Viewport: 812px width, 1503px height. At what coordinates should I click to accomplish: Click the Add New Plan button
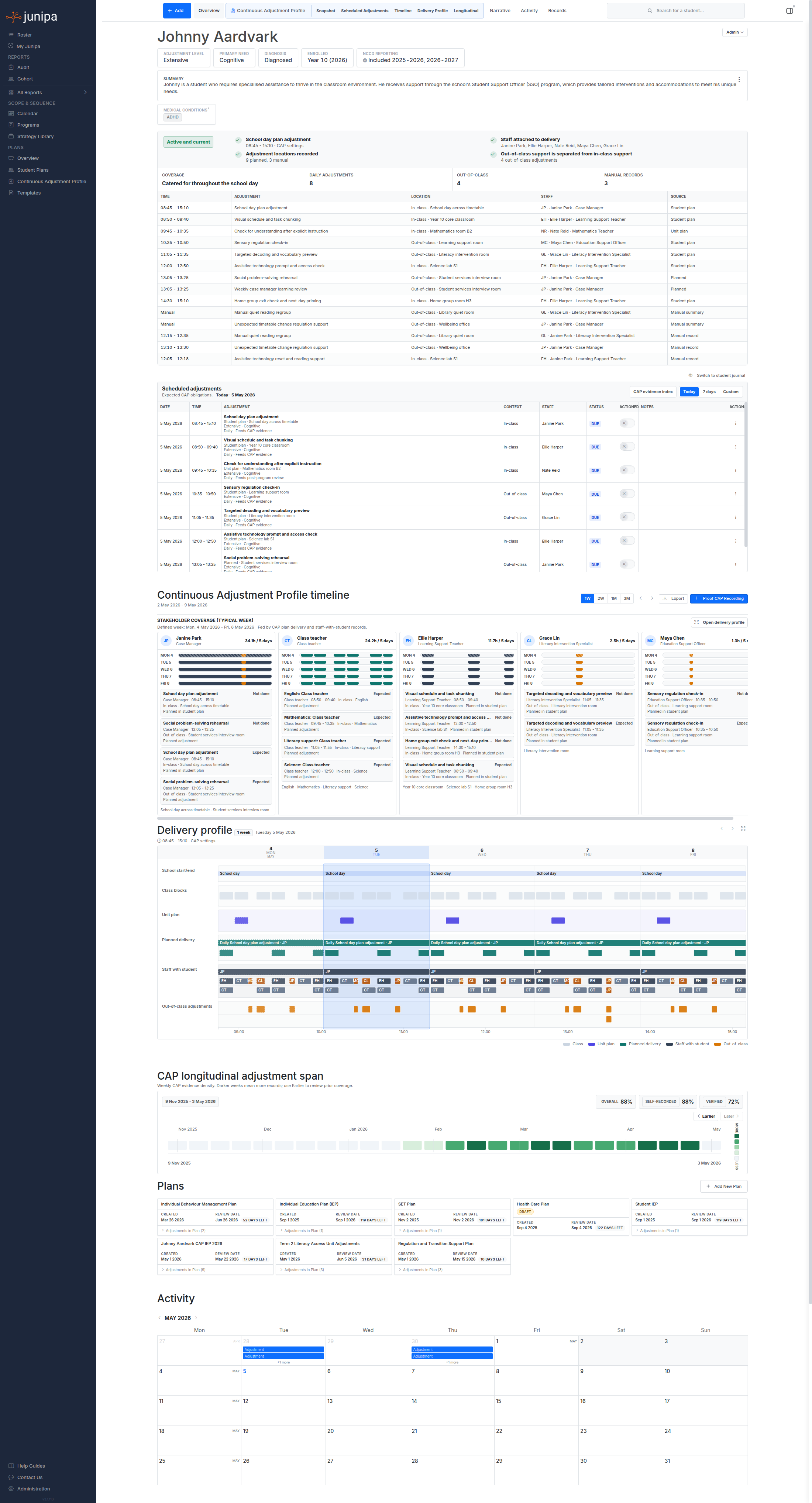pos(724,1186)
